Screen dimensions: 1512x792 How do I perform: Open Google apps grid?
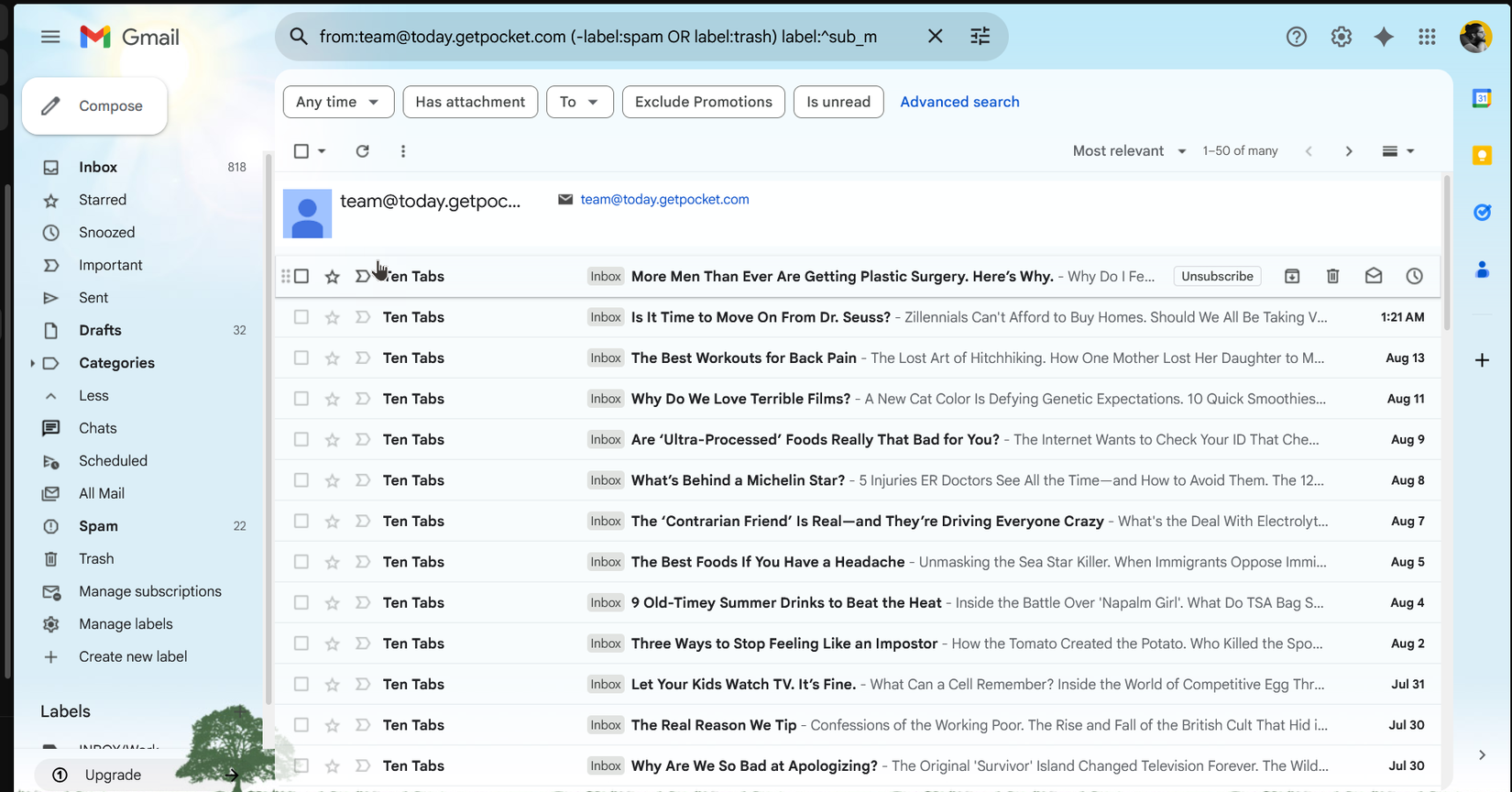(1427, 37)
